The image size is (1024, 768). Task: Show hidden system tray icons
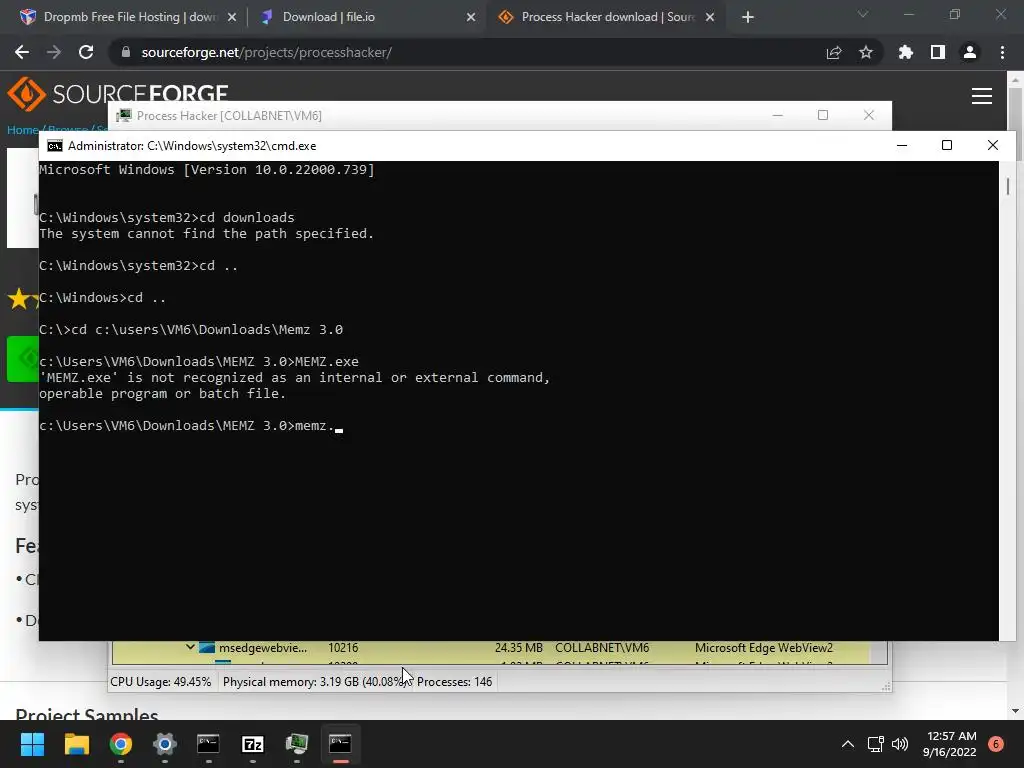coord(848,744)
